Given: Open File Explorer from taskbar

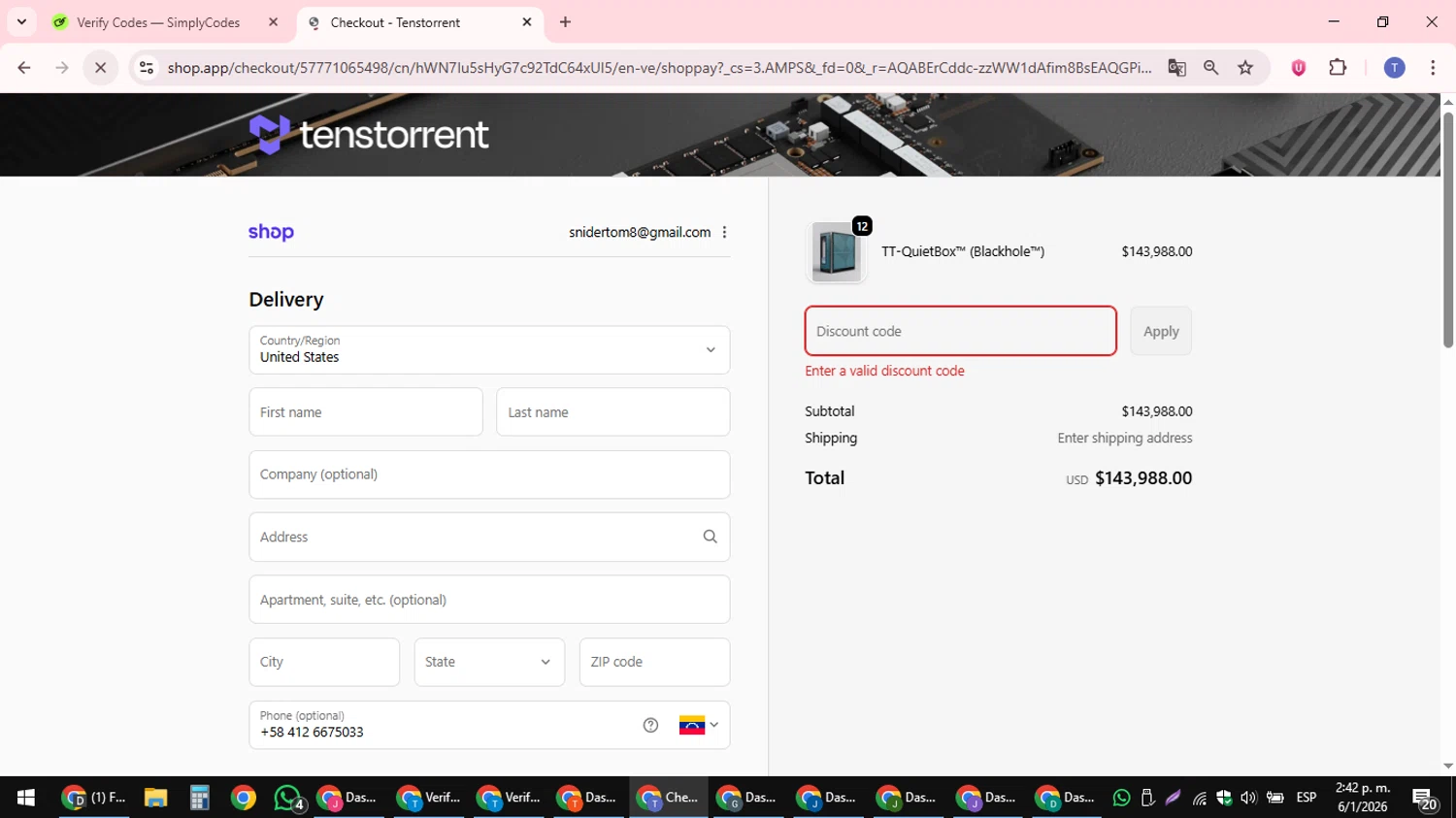Looking at the screenshot, I should coord(155,798).
